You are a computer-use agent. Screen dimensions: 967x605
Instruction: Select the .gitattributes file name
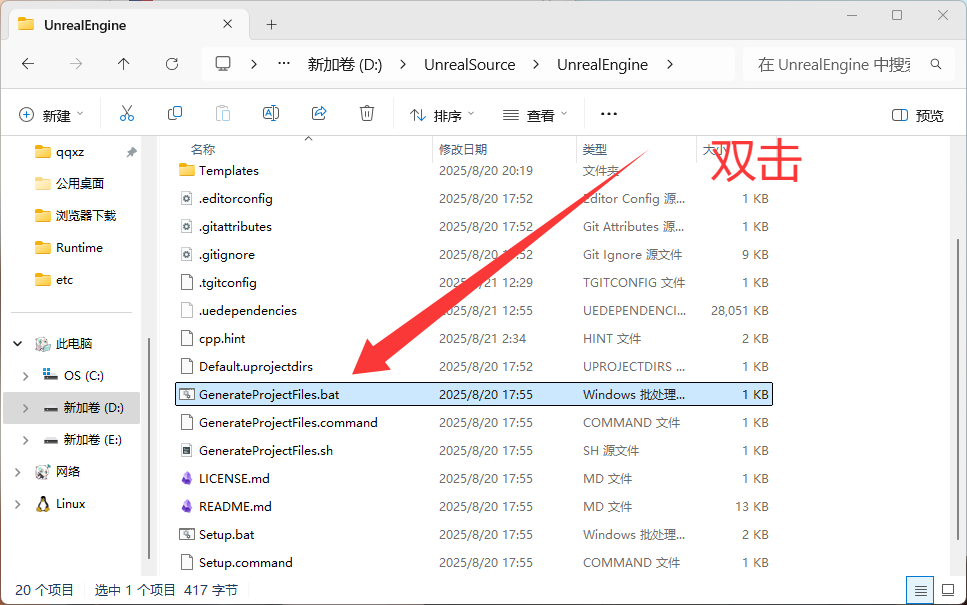click(235, 226)
